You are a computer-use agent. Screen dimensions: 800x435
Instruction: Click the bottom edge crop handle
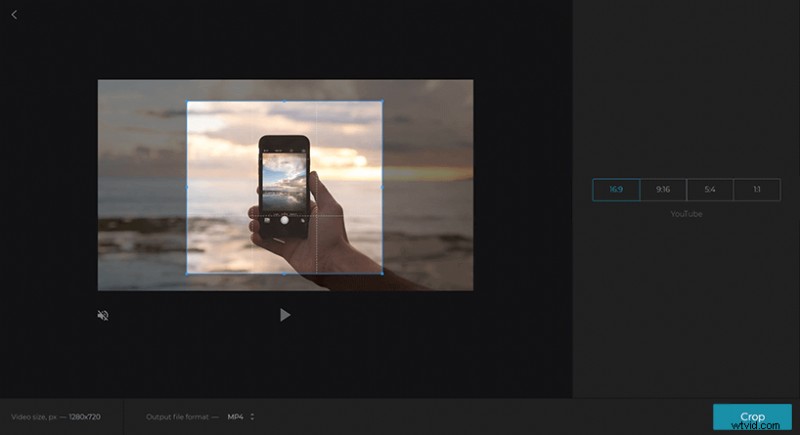285,273
